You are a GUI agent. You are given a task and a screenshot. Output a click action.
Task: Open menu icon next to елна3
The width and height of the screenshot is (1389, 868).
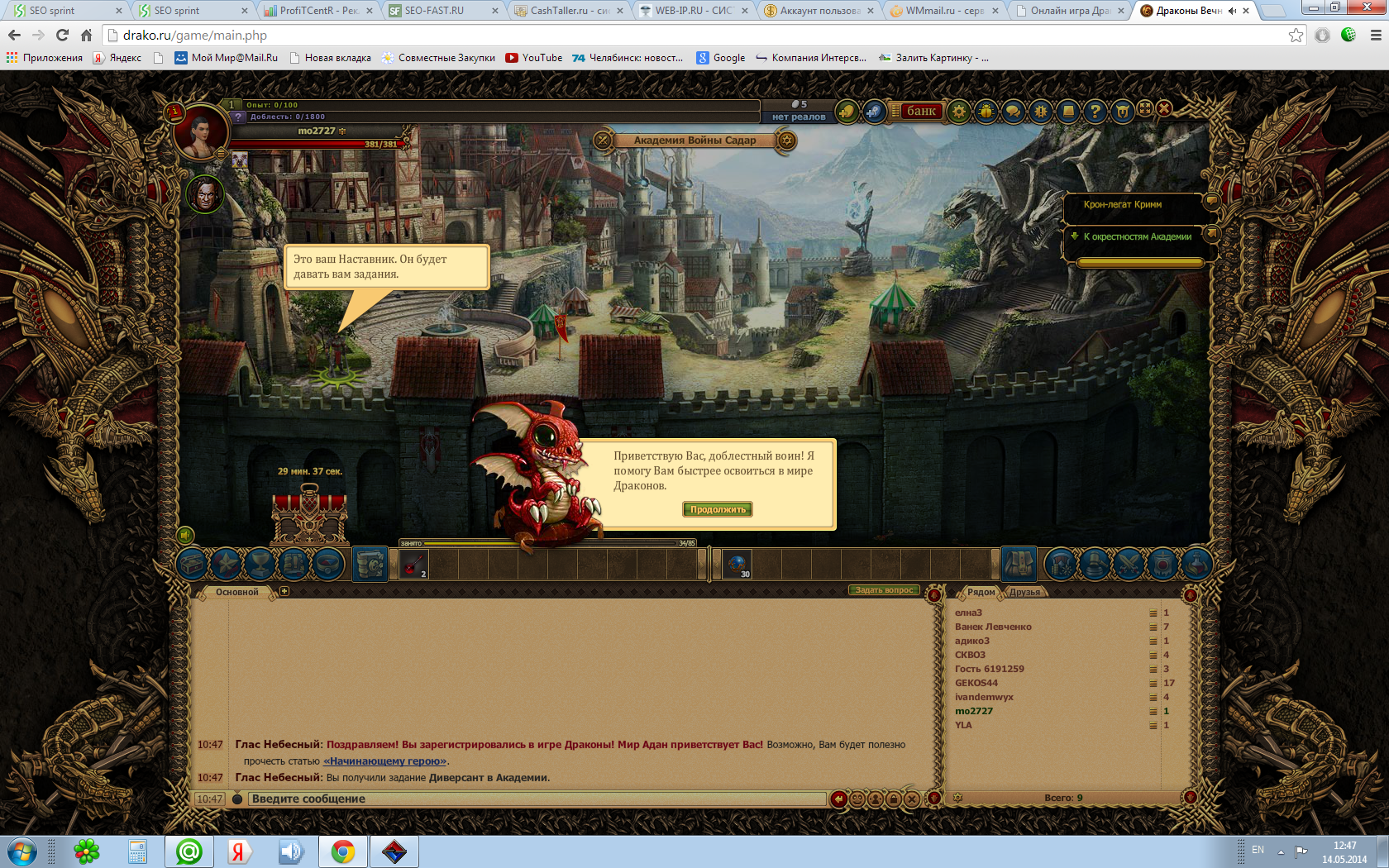click(1153, 613)
